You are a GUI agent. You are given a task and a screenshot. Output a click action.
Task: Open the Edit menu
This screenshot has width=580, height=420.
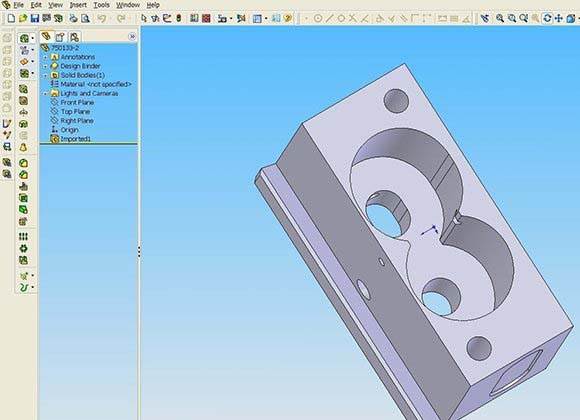coord(36,5)
